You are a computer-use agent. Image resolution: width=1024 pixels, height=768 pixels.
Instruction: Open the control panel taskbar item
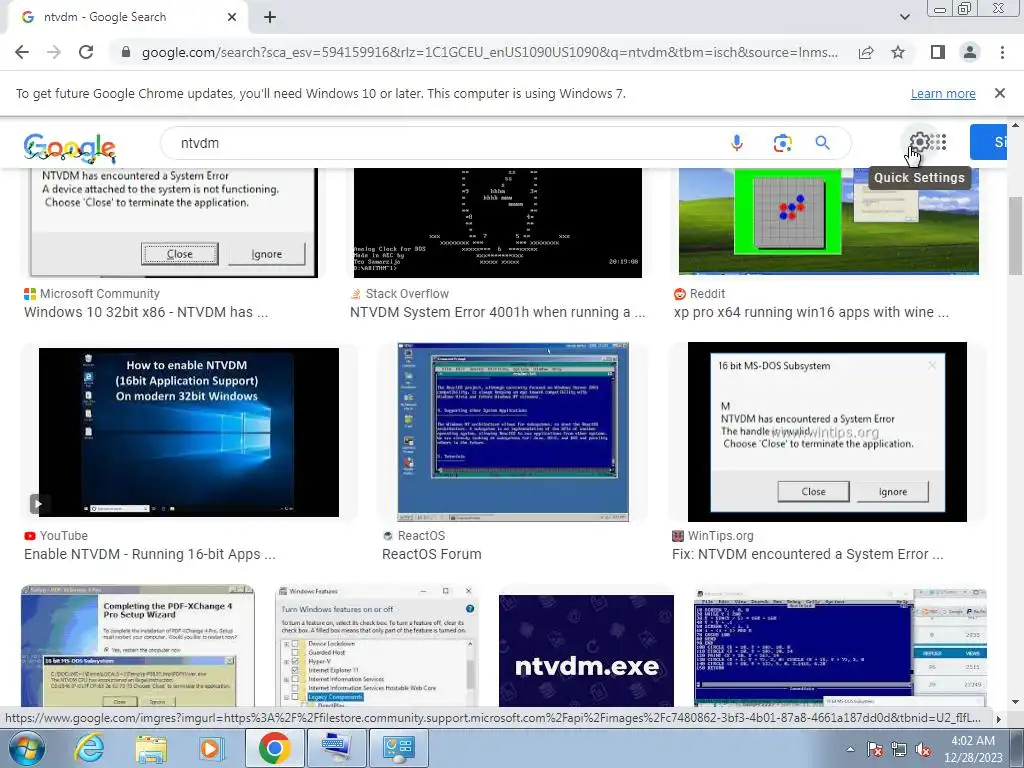click(x=399, y=748)
